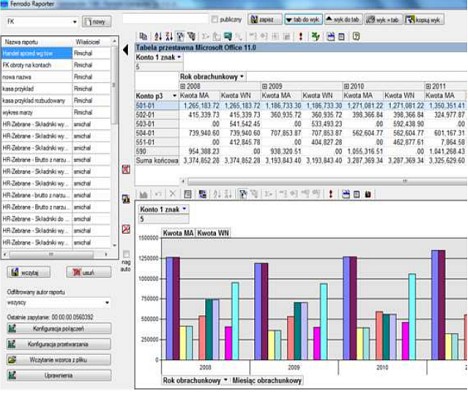Viewport: 468px width, 393px height.
Task: Select the Kwota WN chart series tab
Action: tap(213, 233)
